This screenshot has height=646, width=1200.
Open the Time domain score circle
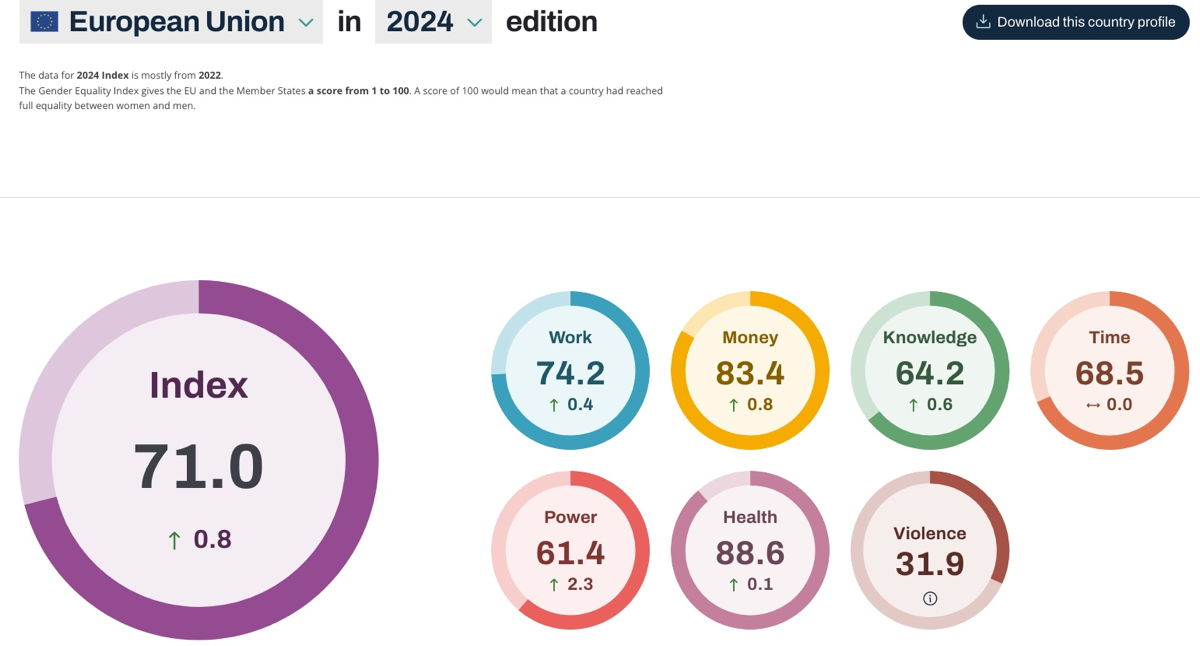pyautogui.click(x=1110, y=370)
